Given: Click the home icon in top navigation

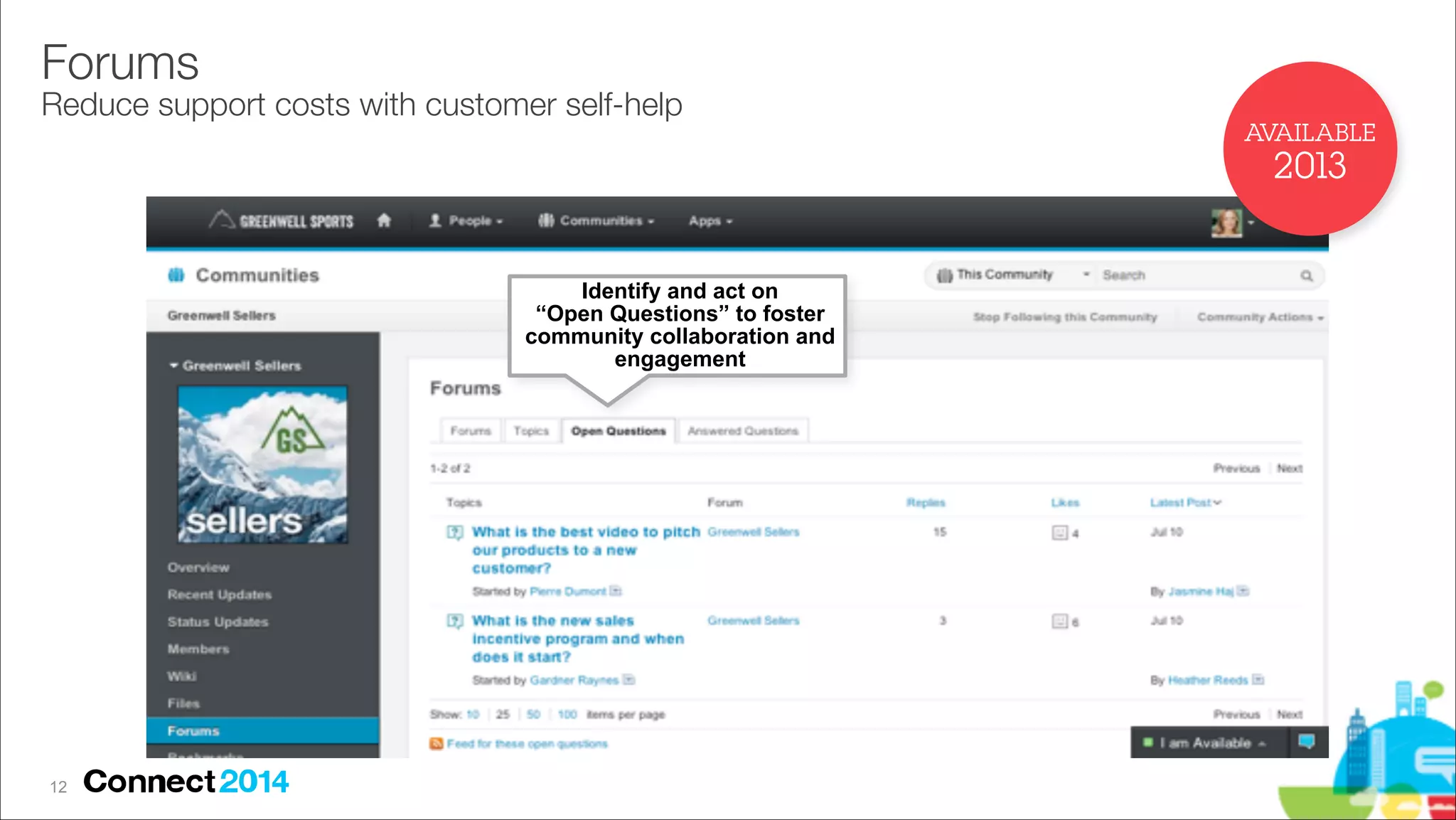Looking at the screenshot, I should click(384, 220).
